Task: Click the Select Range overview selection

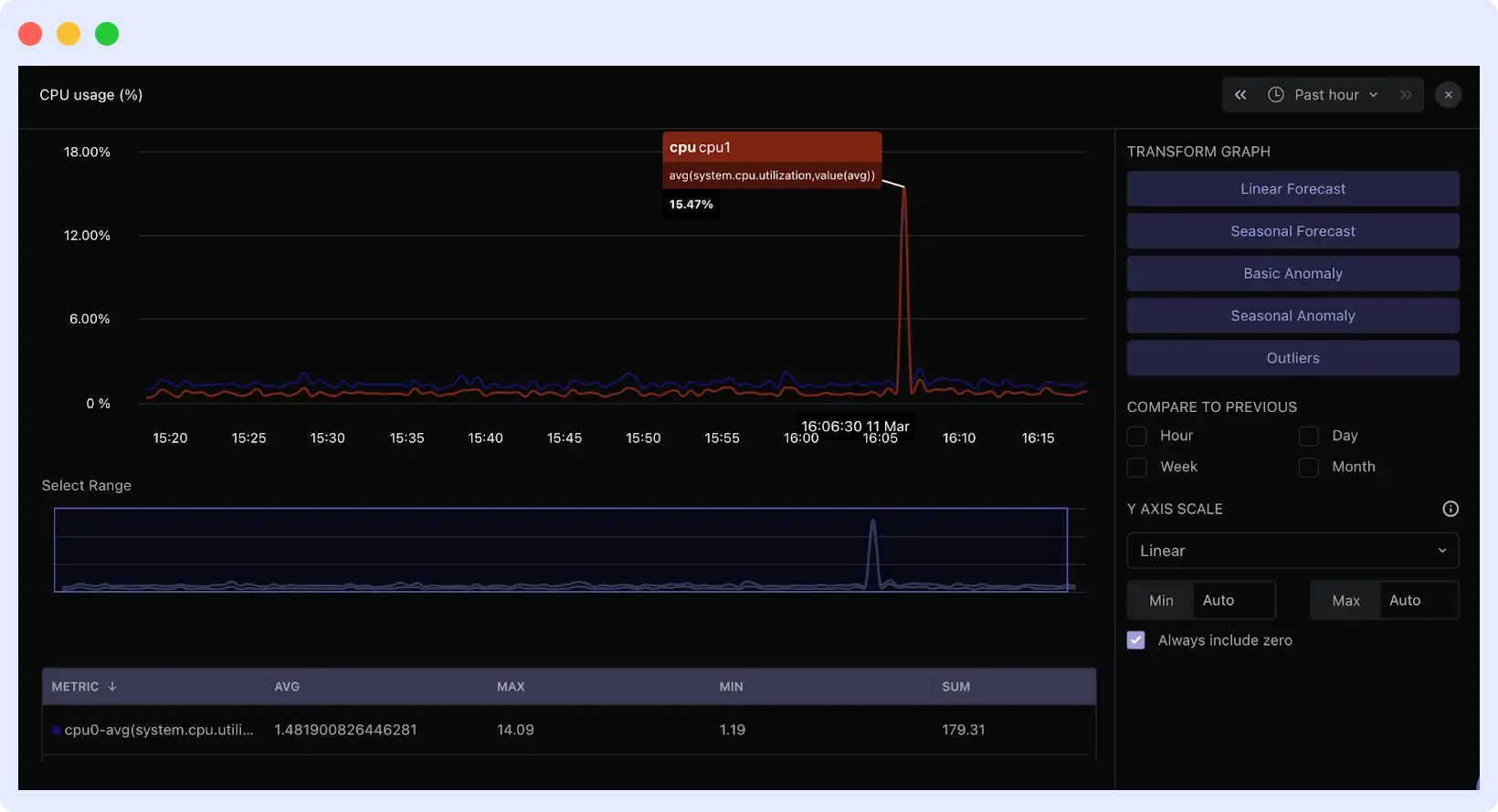Action: [561, 550]
